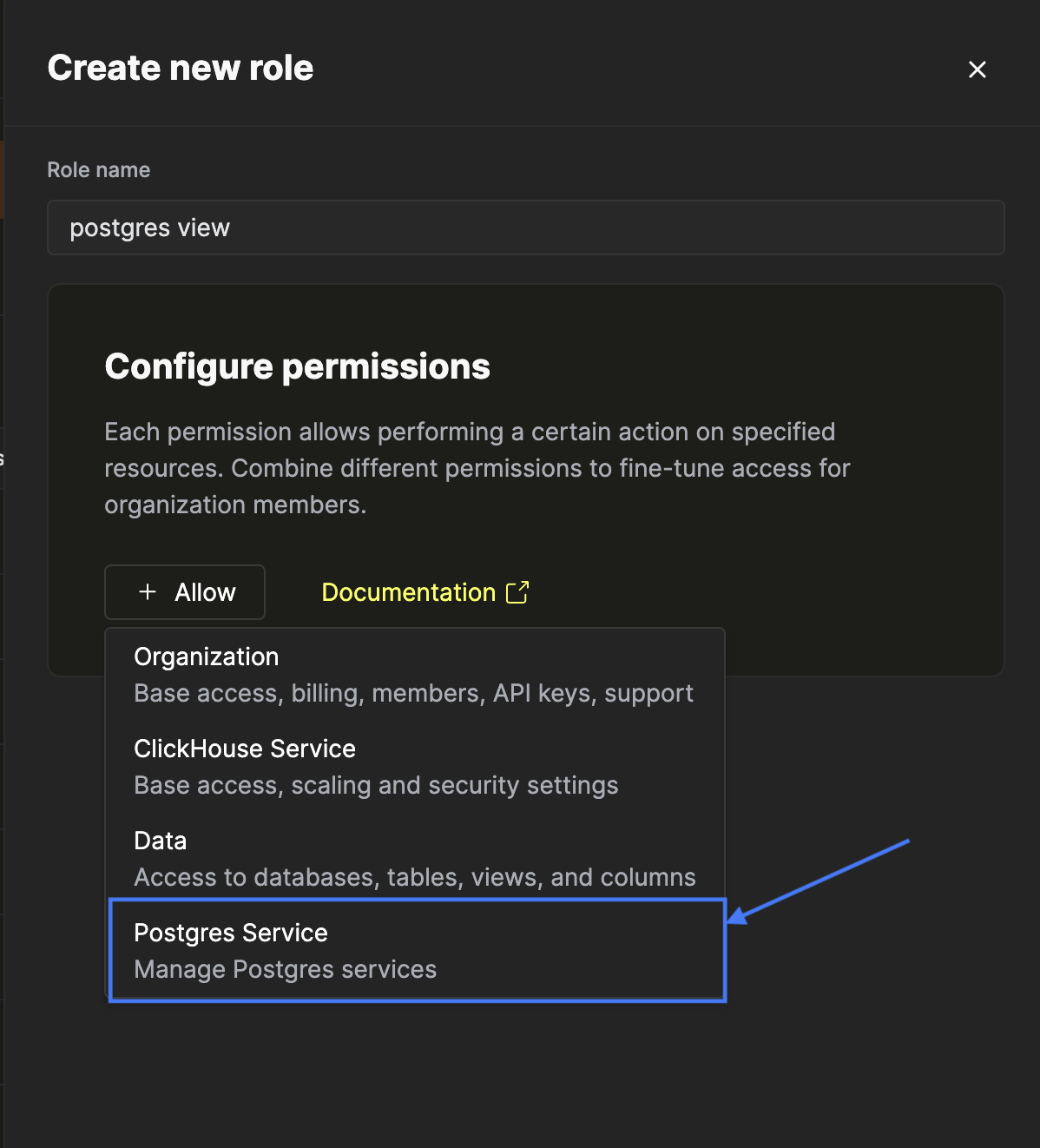Click the plus icon in Allow button
The height and width of the screenshot is (1148, 1040).
[x=148, y=592]
